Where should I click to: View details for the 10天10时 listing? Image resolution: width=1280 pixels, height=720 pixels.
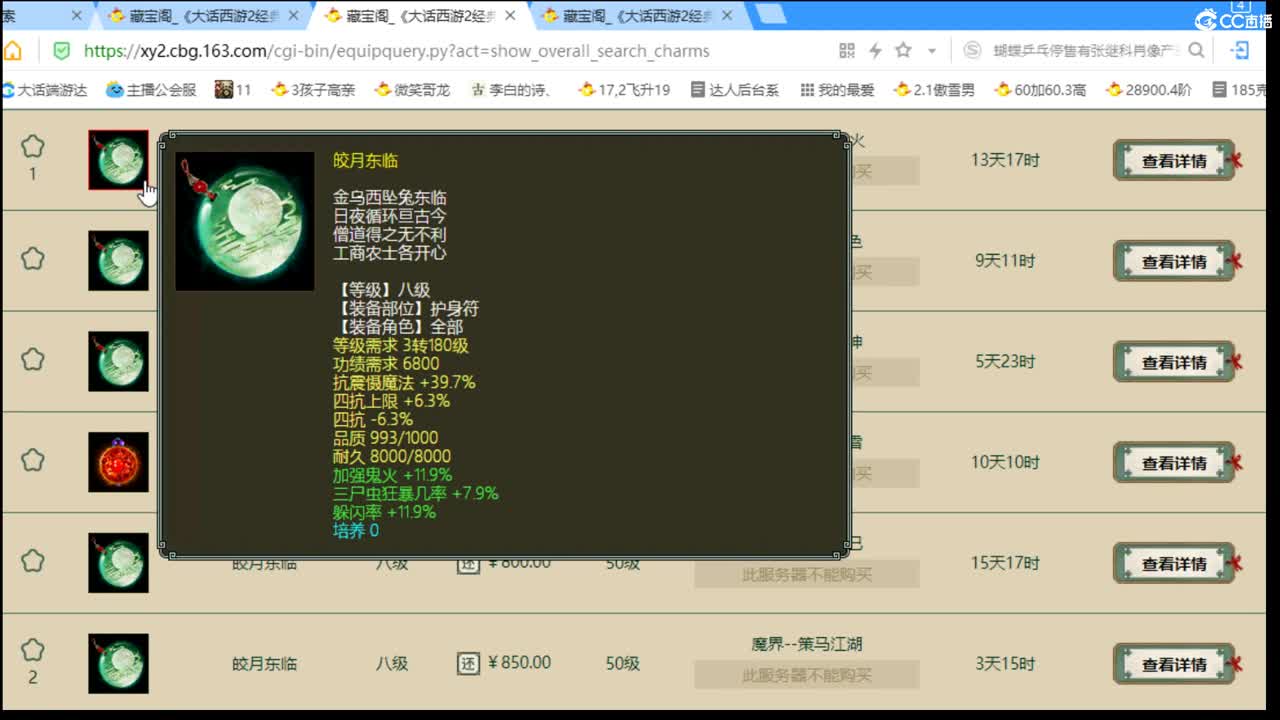1174,464
